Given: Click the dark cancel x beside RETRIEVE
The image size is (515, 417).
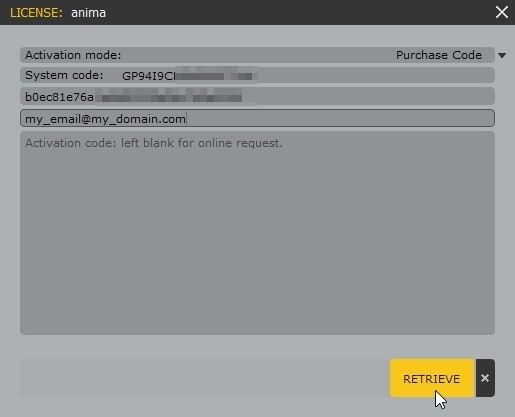Looking at the screenshot, I should click(x=485, y=378).
